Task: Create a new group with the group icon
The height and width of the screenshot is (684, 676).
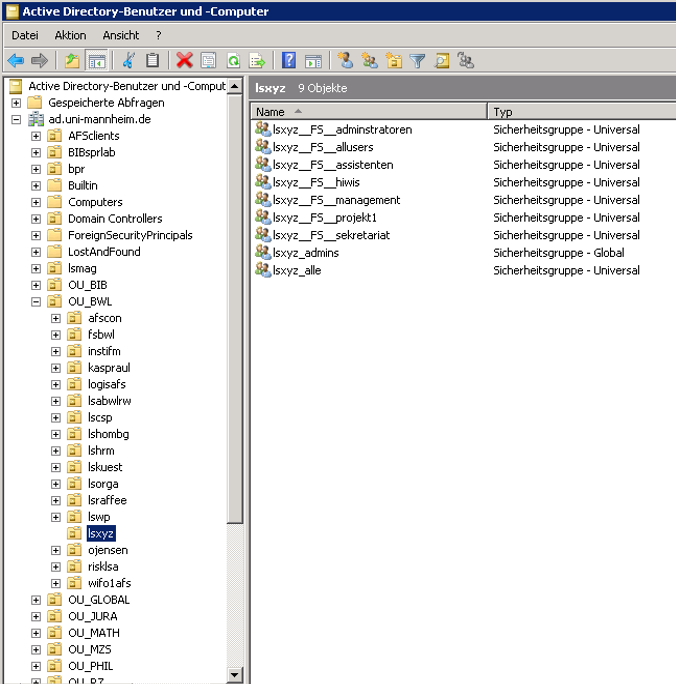Action: point(370,60)
